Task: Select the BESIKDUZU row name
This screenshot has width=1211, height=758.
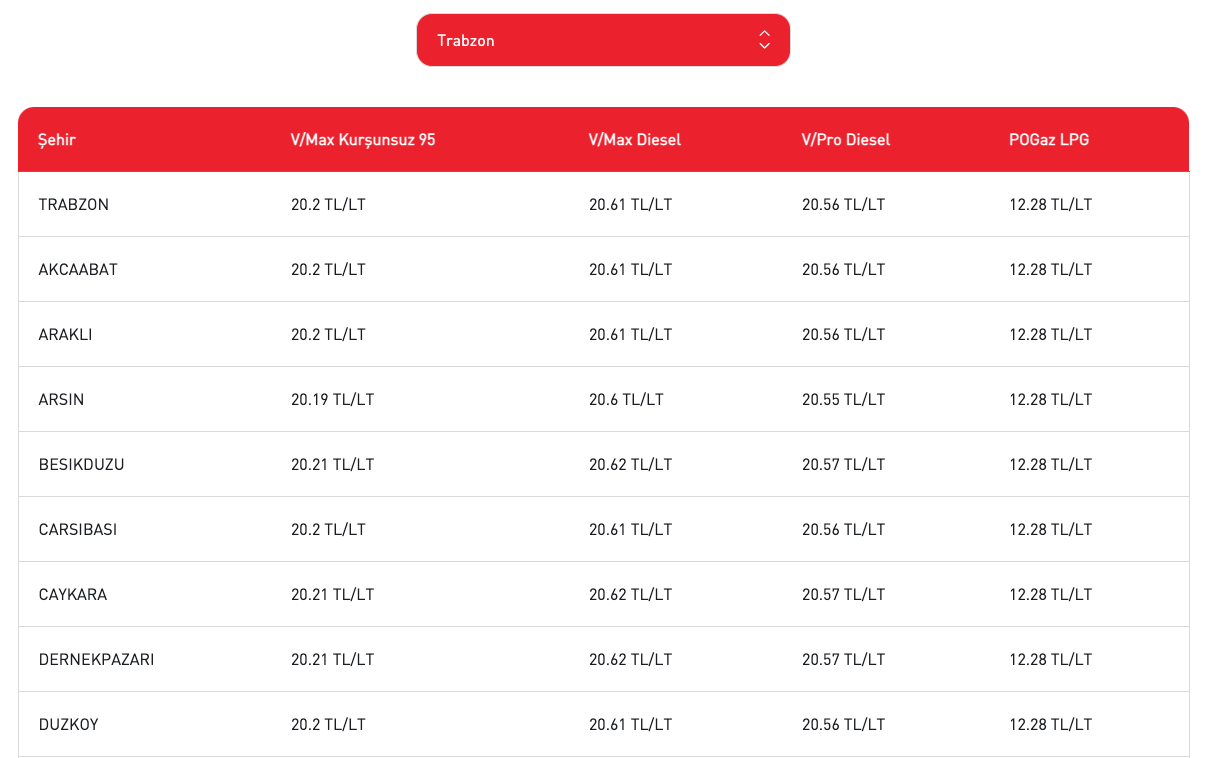Action: [81, 465]
